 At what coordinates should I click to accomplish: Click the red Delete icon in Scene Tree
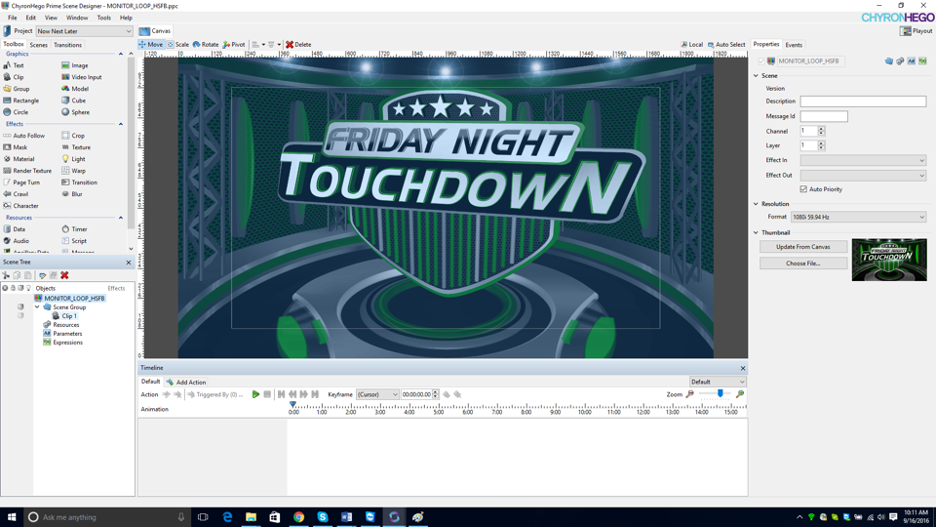65,275
